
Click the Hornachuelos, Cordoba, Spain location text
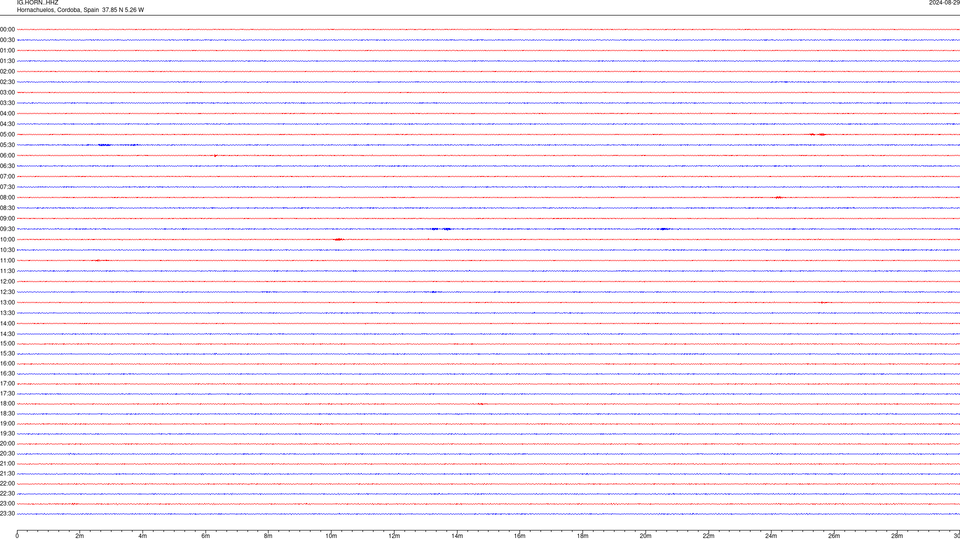(x=58, y=10)
